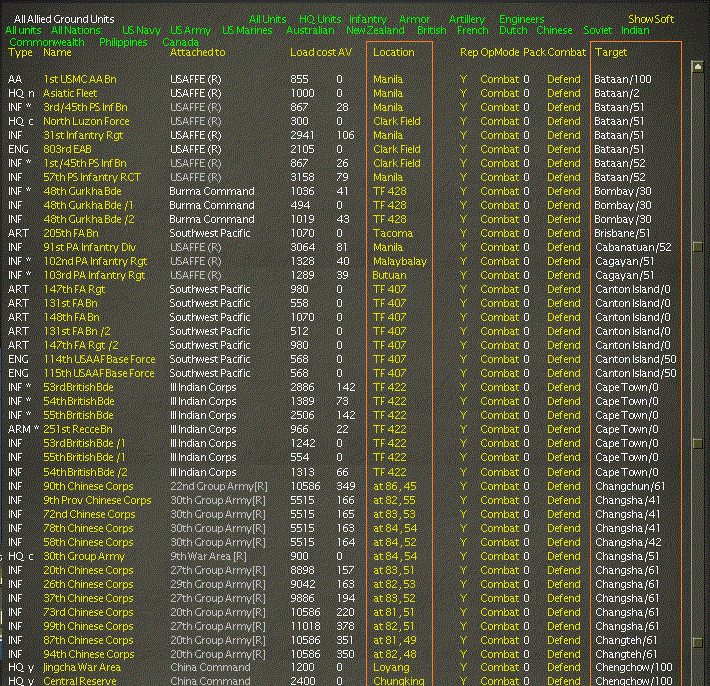The image size is (710, 686).
Task: Filter to Chinese units
Action: (554, 30)
